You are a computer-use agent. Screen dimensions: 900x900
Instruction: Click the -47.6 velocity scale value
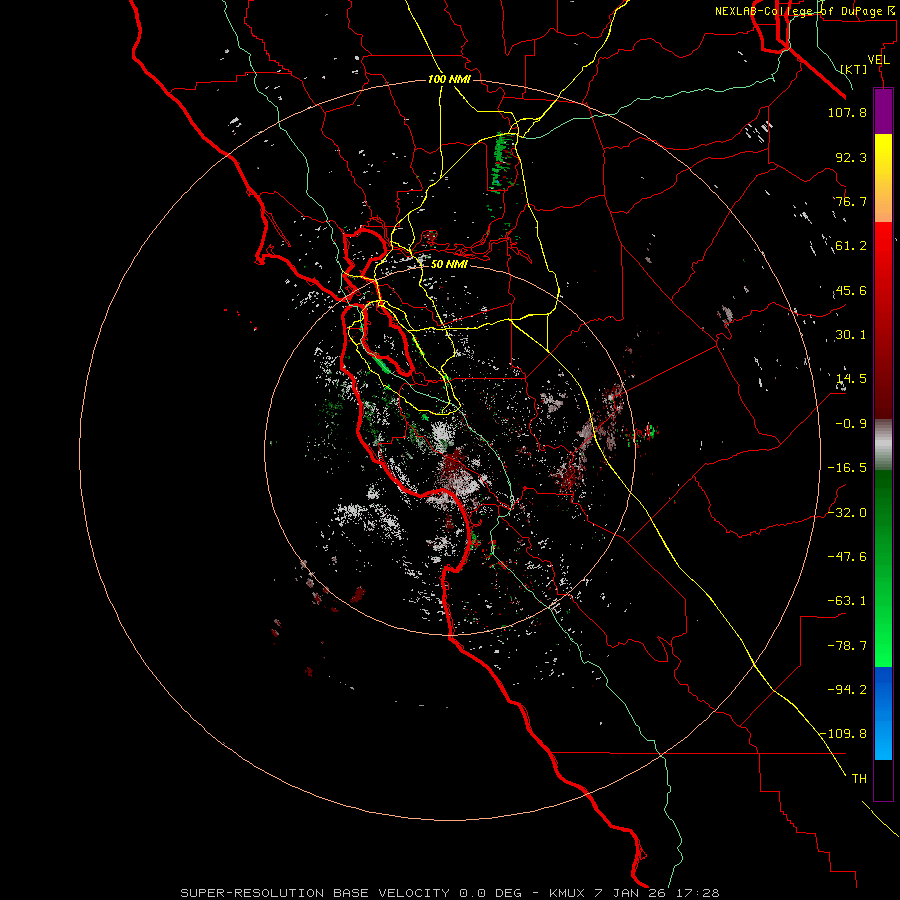coord(847,557)
